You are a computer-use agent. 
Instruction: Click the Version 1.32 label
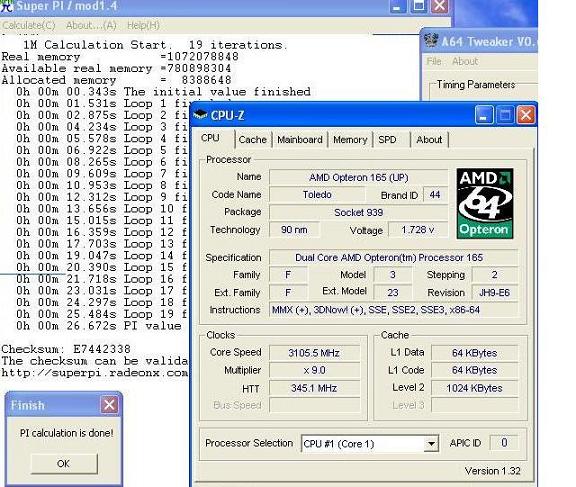pyautogui.click(x=492, y=471)
